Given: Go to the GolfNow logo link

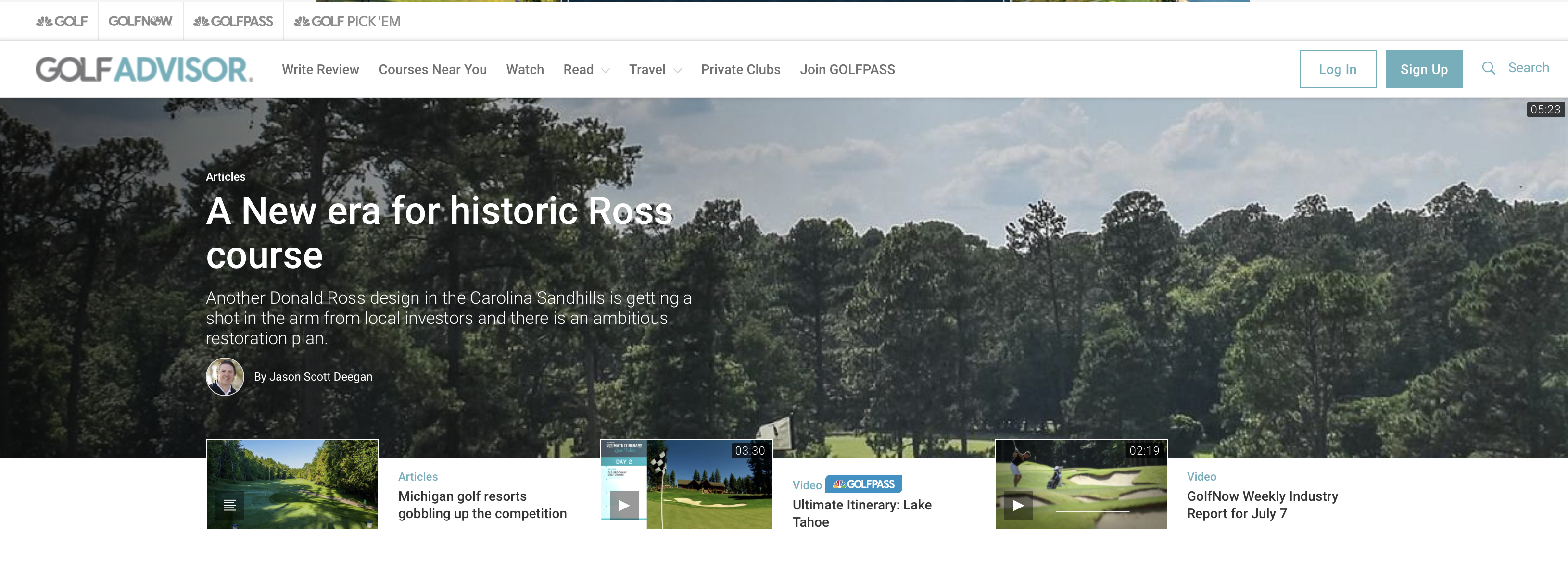Looking at the screenshot, I should tap(140, 21).
